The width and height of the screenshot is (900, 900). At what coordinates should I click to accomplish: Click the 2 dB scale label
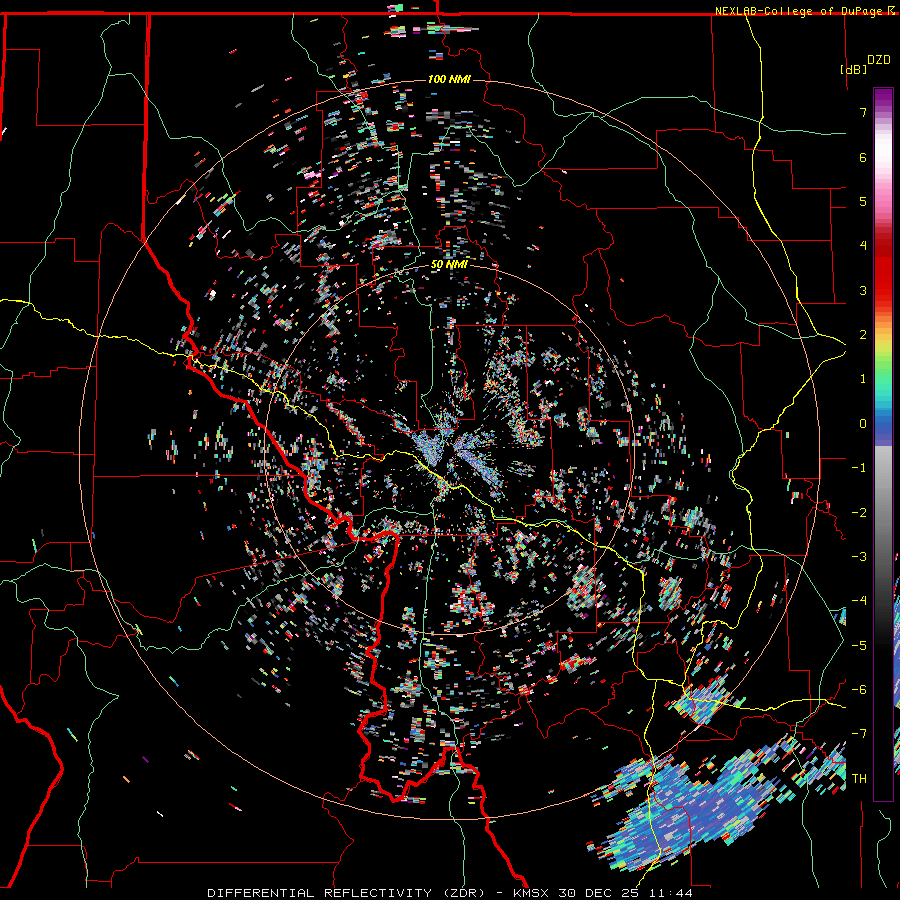point(863,335)
